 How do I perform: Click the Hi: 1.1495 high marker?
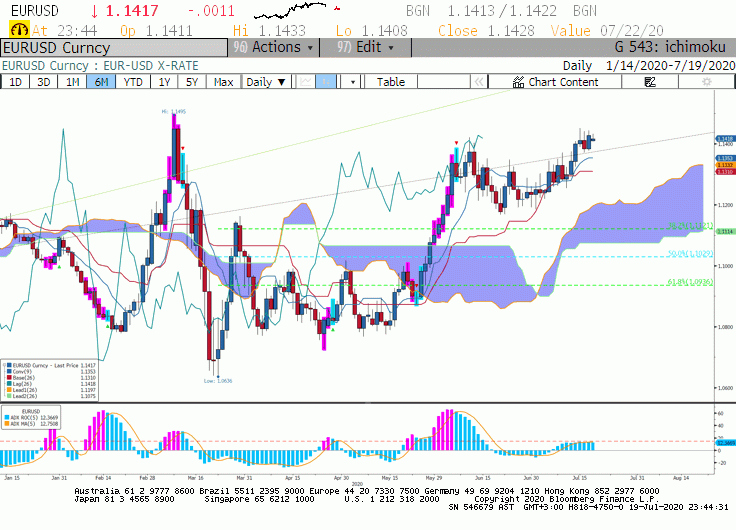(174, 112)
